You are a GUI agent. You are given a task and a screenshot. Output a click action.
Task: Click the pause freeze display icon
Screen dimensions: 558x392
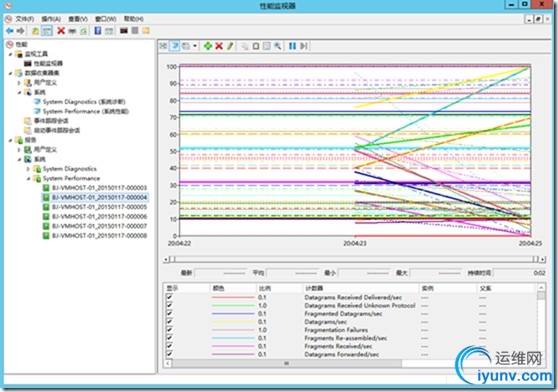coord(292,46)
